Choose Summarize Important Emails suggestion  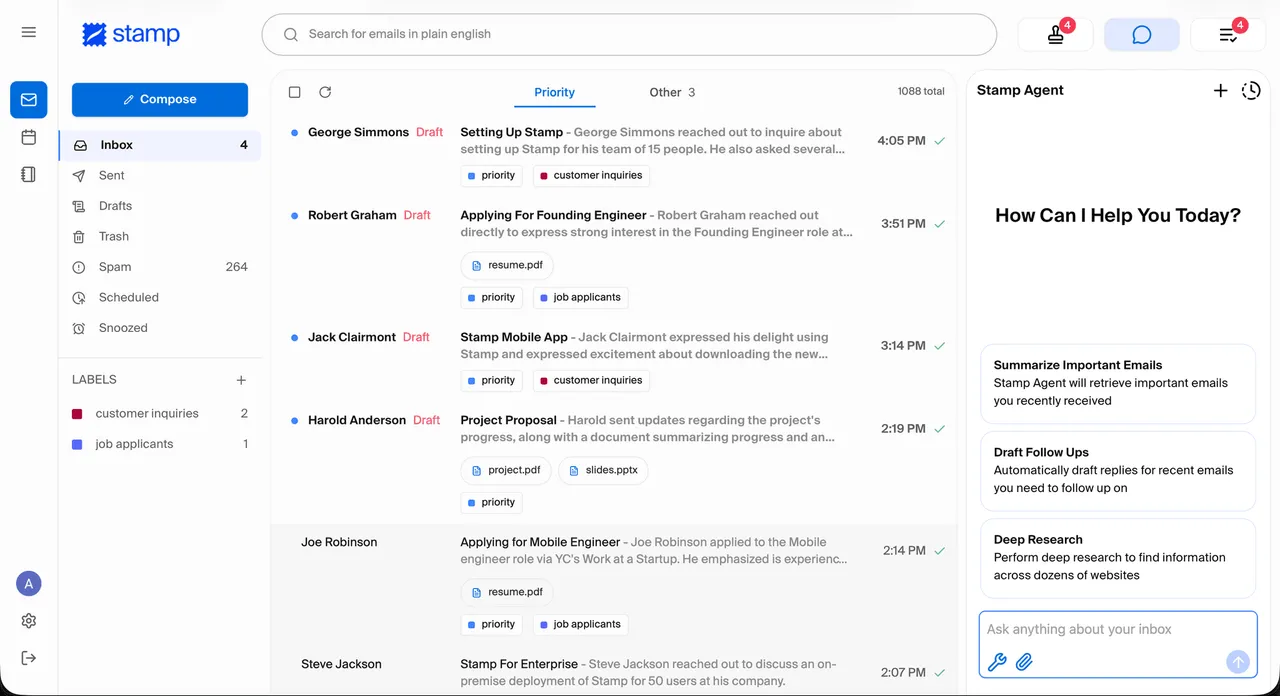pos(1118,383)
